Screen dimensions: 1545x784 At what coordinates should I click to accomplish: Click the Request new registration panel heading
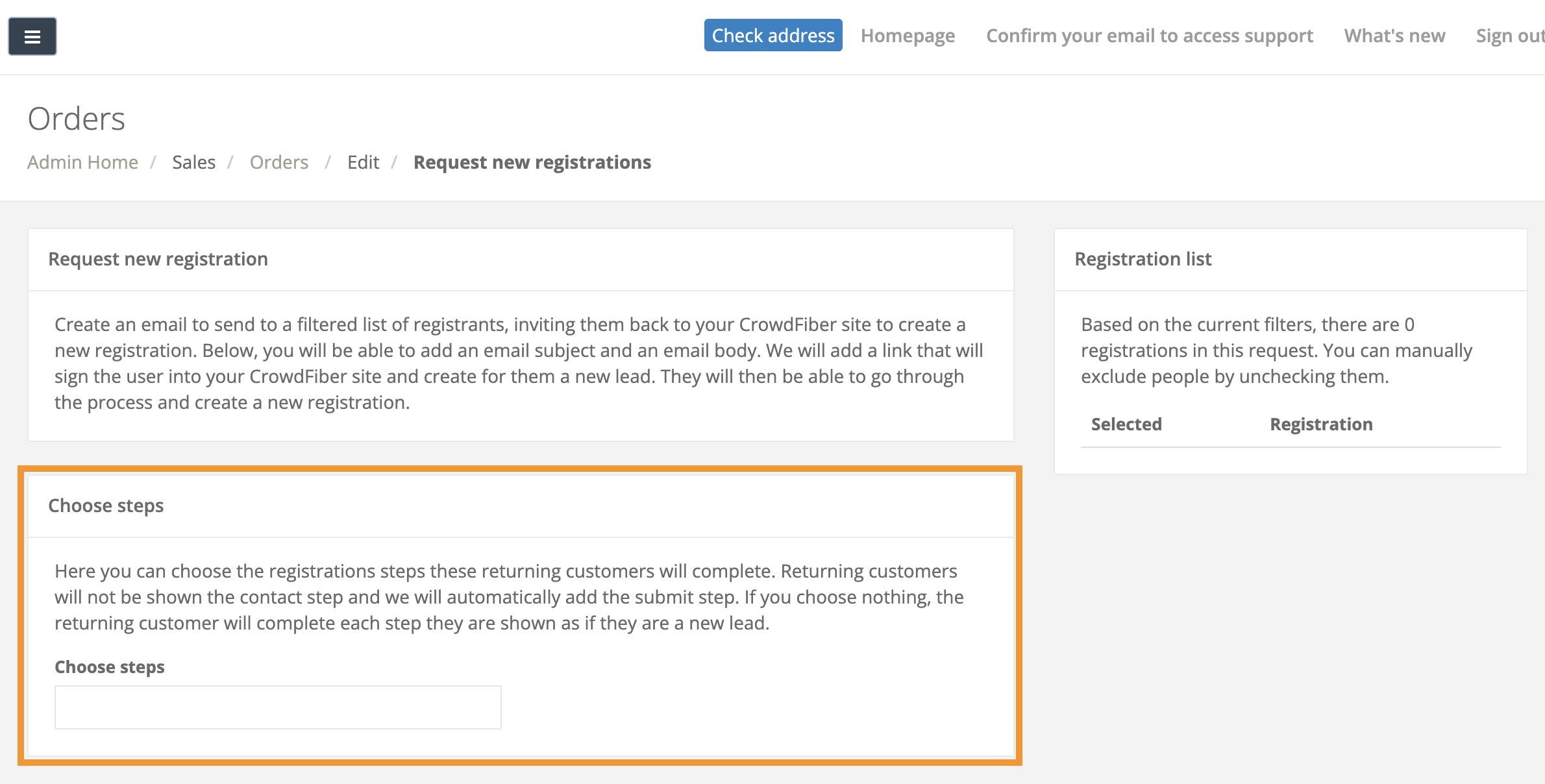[x=158, y=259]
